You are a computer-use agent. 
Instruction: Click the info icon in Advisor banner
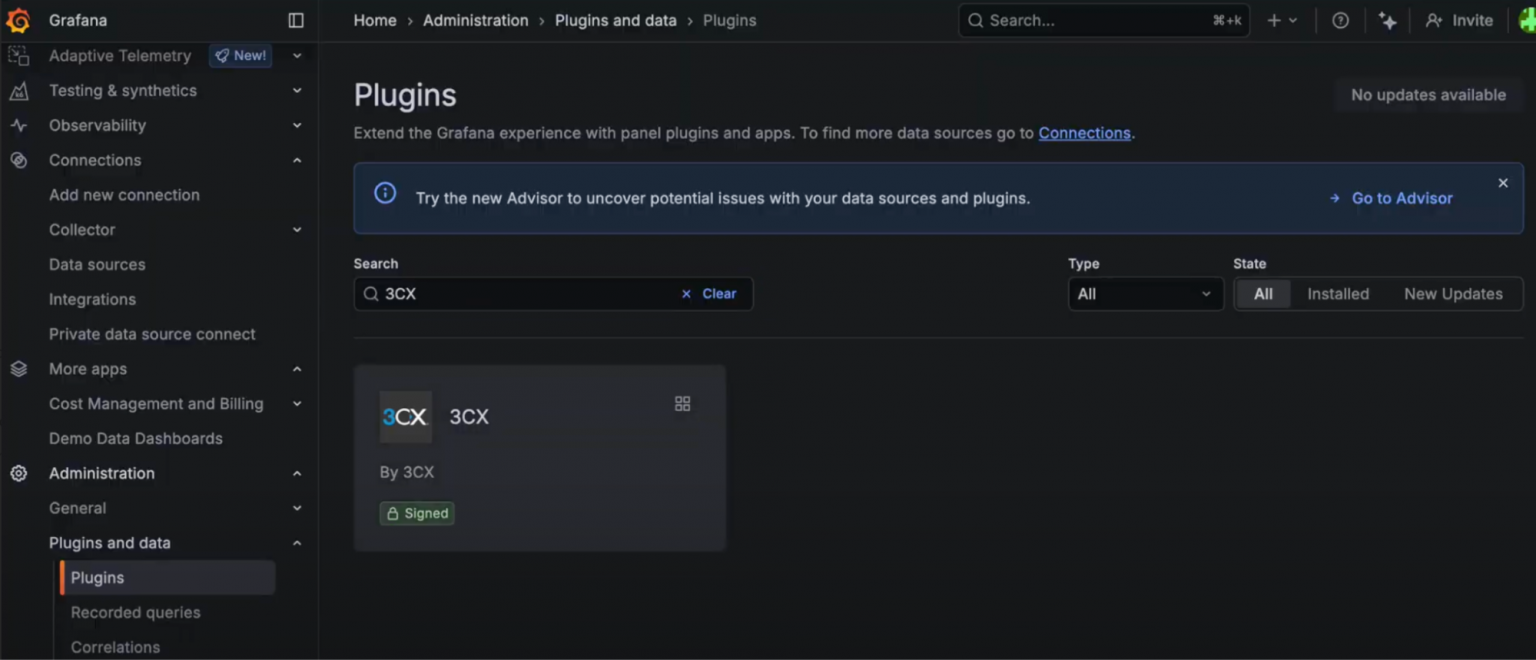tap(385, 193)
